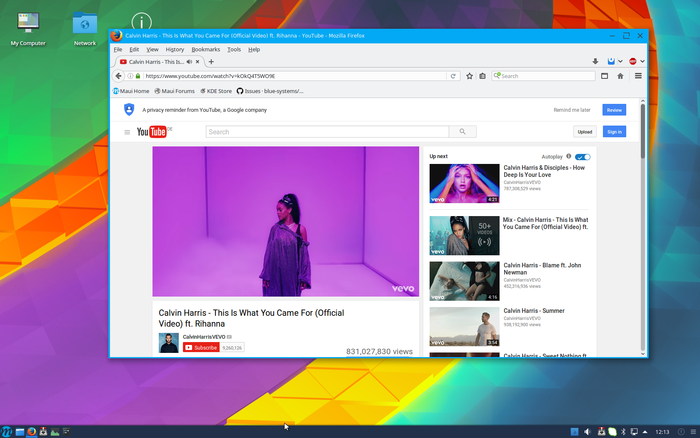The image size is (700, 438).
Task: Click the Sign in button
Action: pos(614,132)
